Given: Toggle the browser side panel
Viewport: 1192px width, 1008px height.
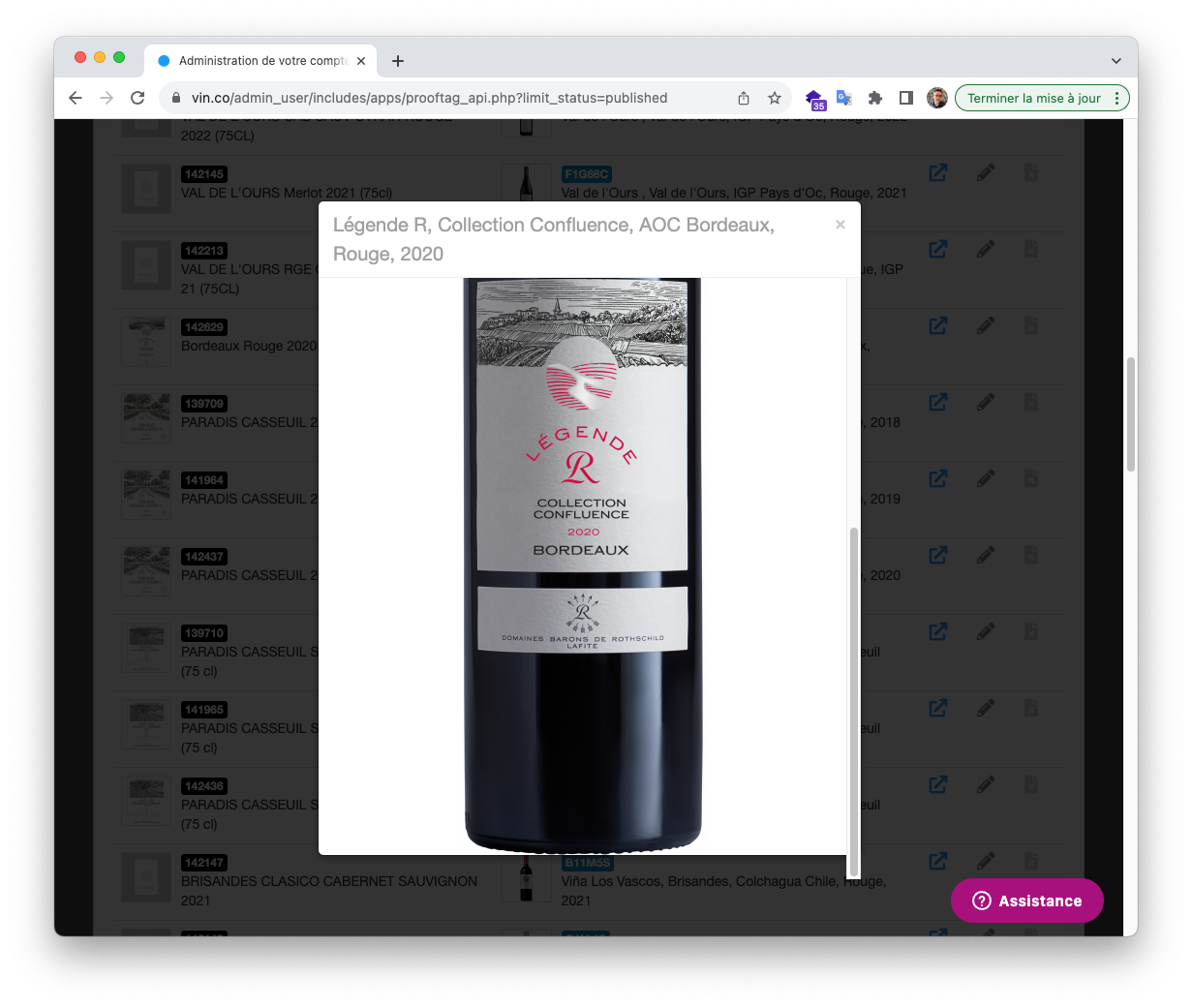Looking at the screenshot, I should pyautogui.click(x=906, y=98).
